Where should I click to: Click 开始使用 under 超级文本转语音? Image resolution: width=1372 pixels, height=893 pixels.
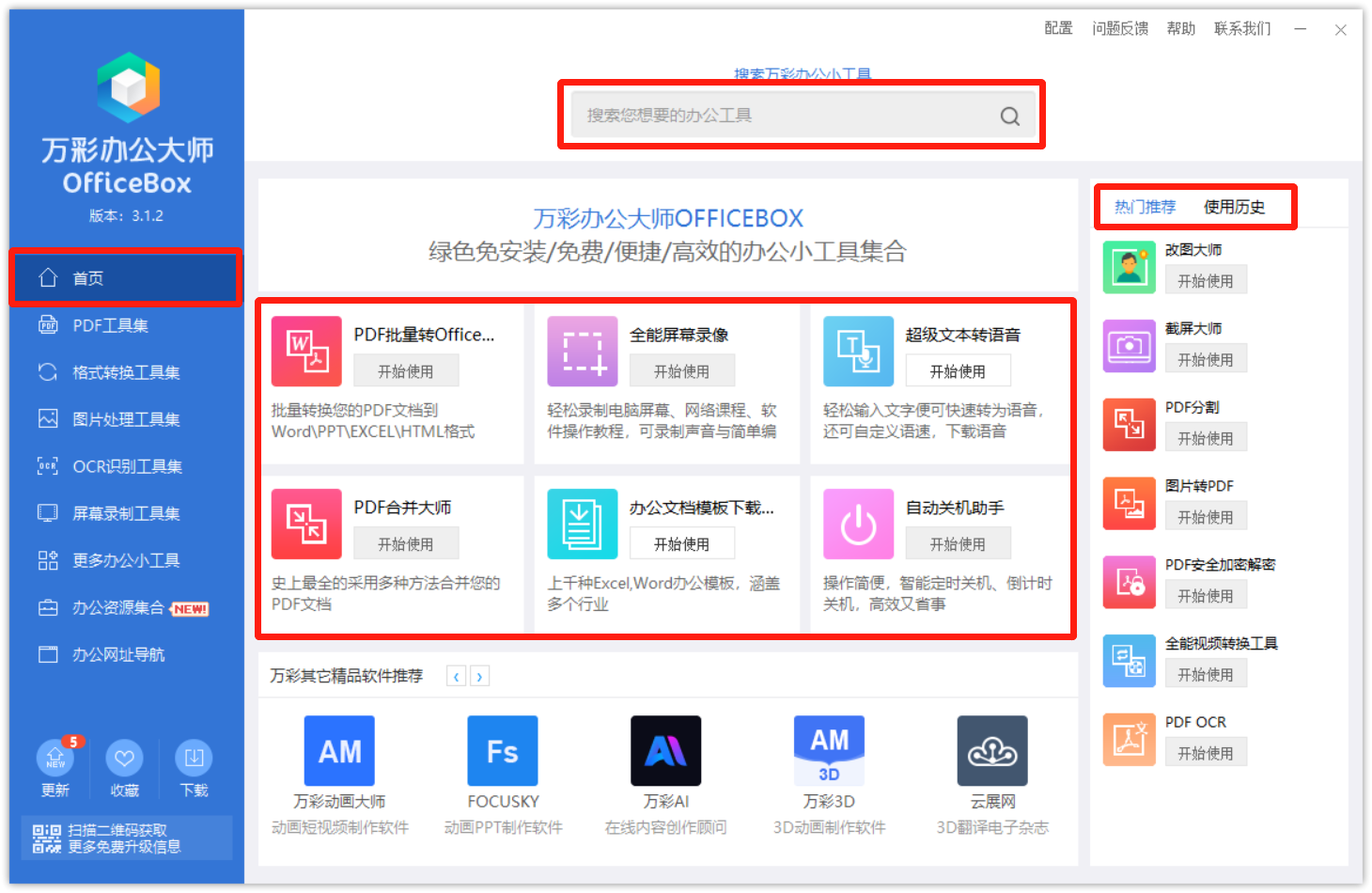click(958, 371)
